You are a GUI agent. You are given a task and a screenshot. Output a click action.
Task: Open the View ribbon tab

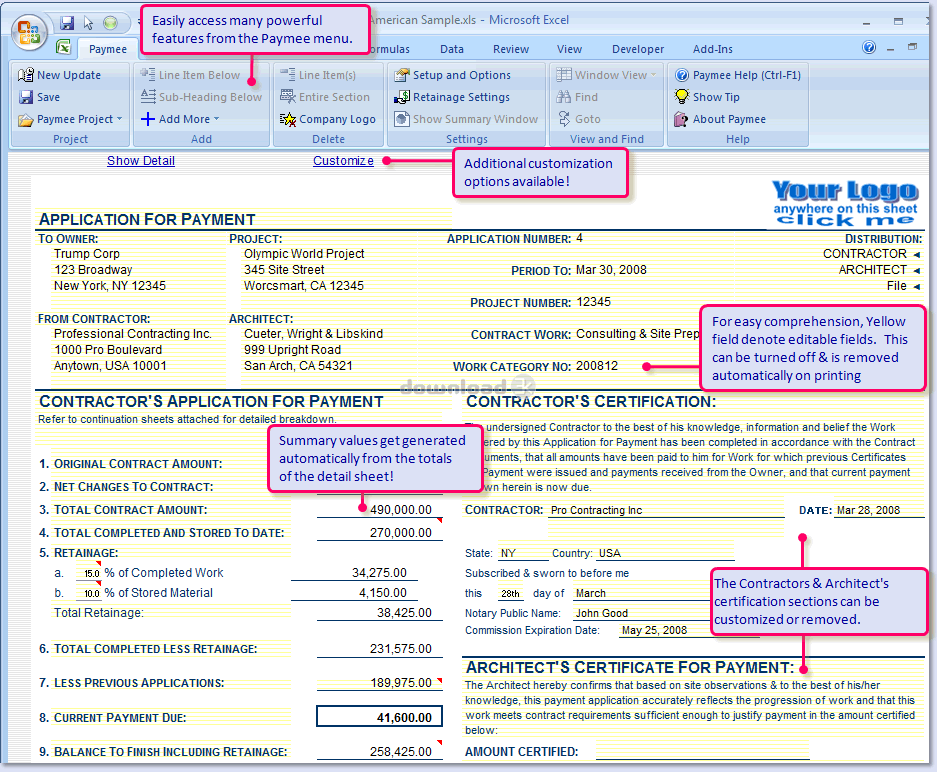(569, 49)
